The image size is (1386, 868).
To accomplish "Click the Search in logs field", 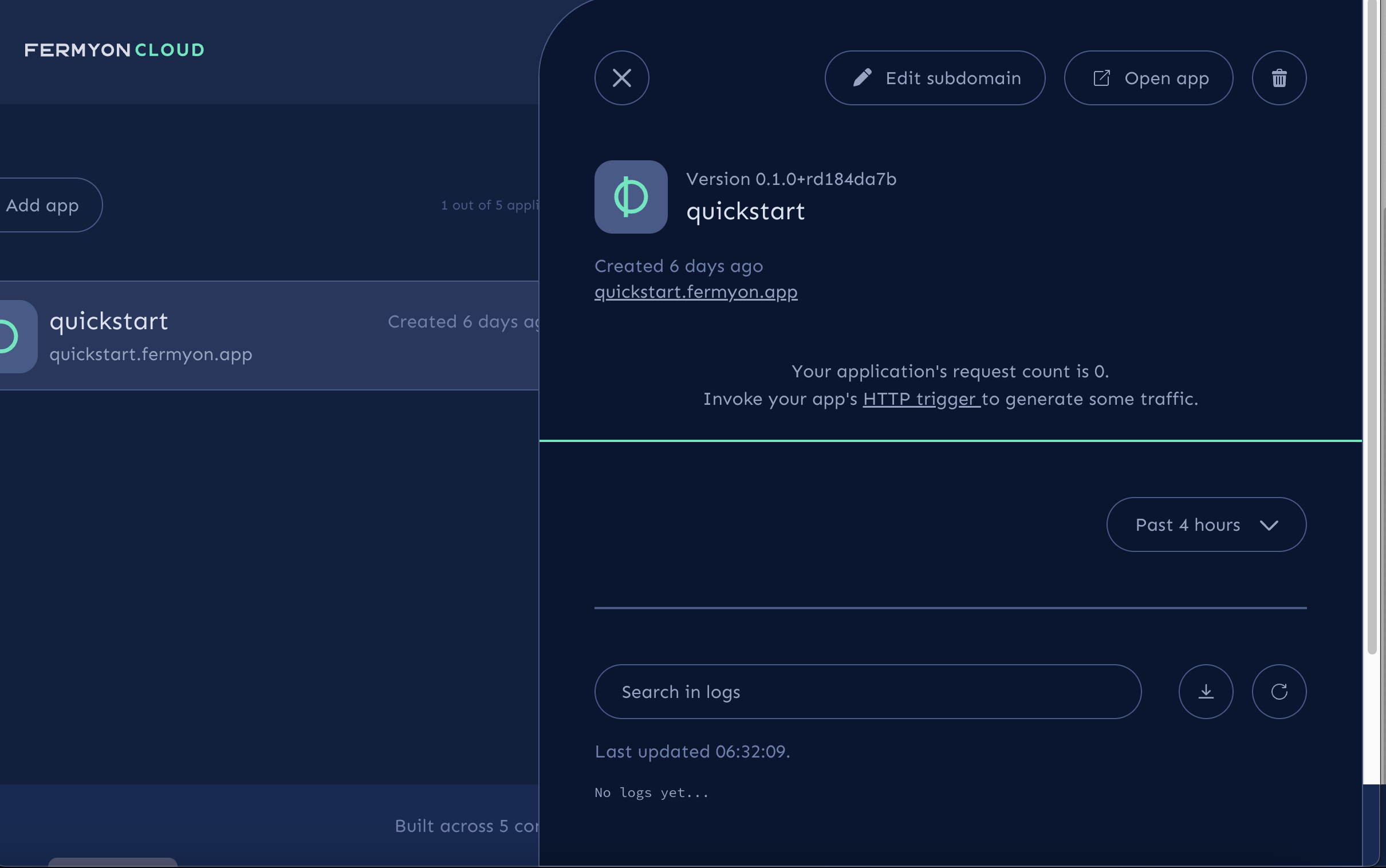I will click(867, 691).
